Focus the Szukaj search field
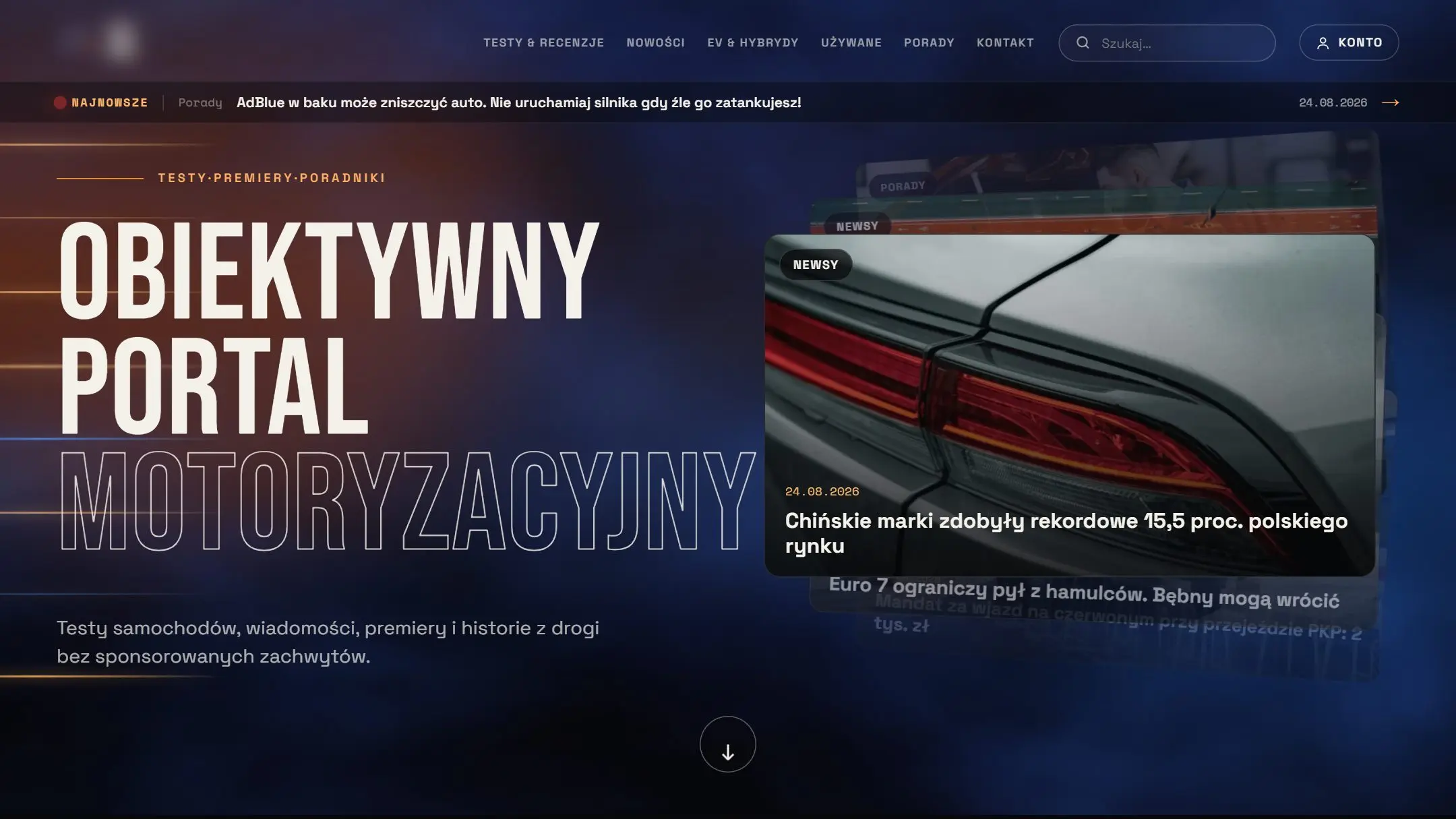Viewport: 1456px width, 819px height. [1167, 43]
